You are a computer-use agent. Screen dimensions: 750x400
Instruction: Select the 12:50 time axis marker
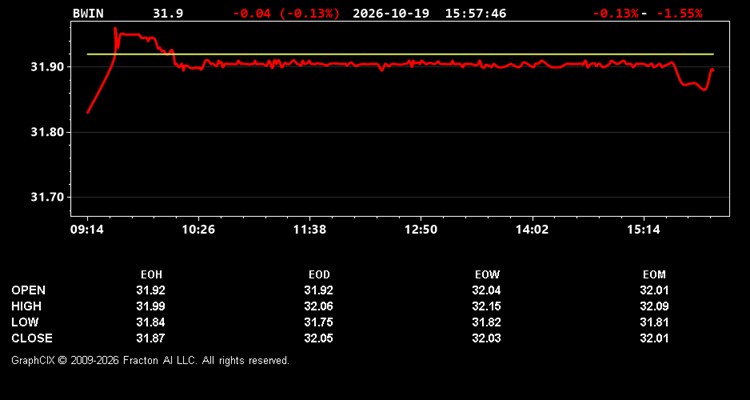[x=421, y=230]
